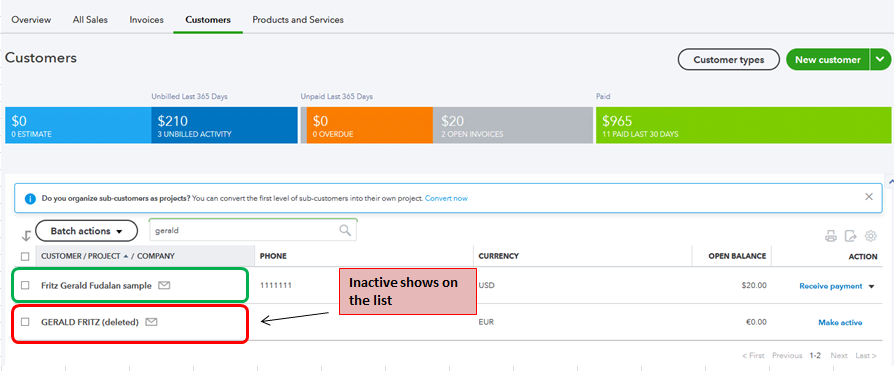
Task: Open the table settings gear
Action: [871, 236]
